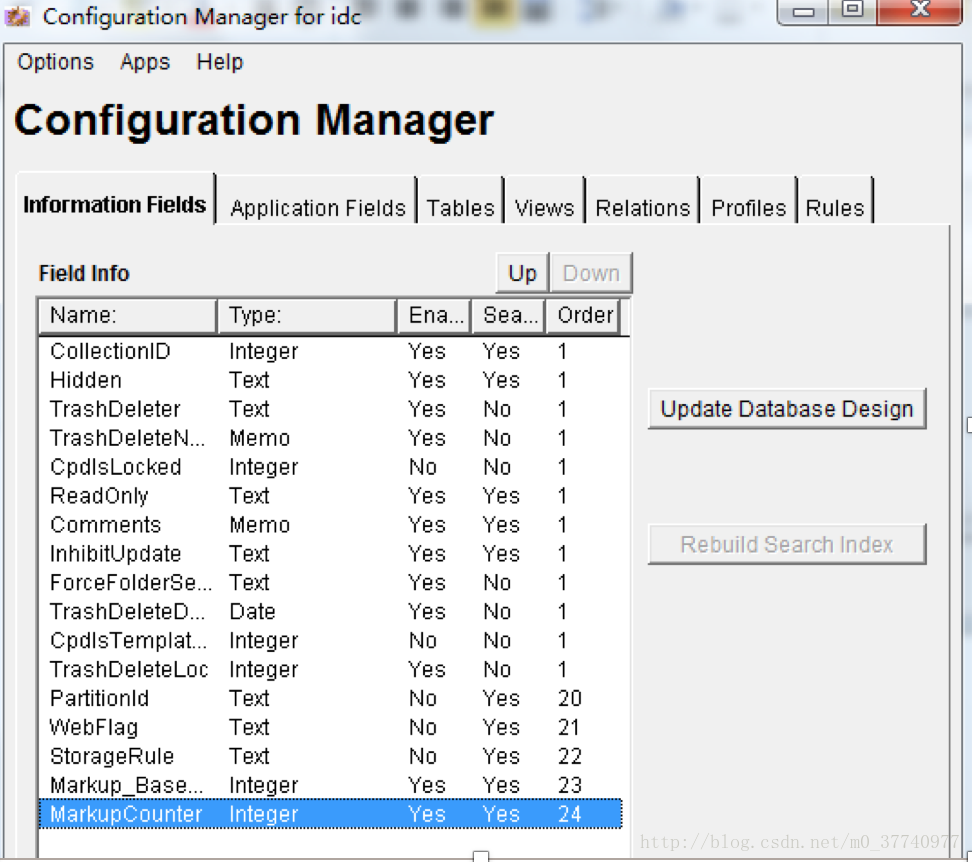The width and height of the screenshot is (972, 862).
Task: Click the Up button
Action: click(x=521, y=272)
